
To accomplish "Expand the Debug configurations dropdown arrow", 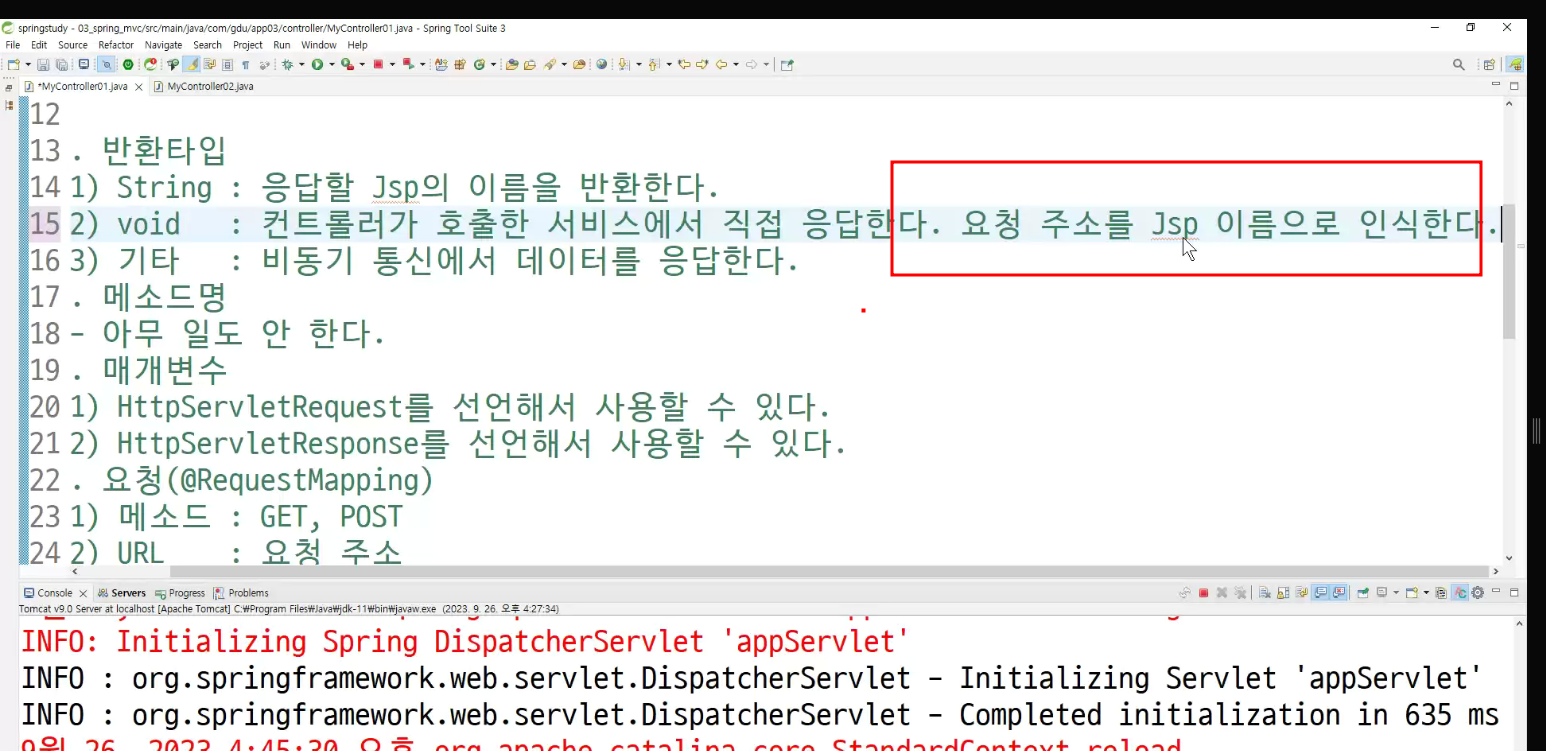I will [301, 64].
